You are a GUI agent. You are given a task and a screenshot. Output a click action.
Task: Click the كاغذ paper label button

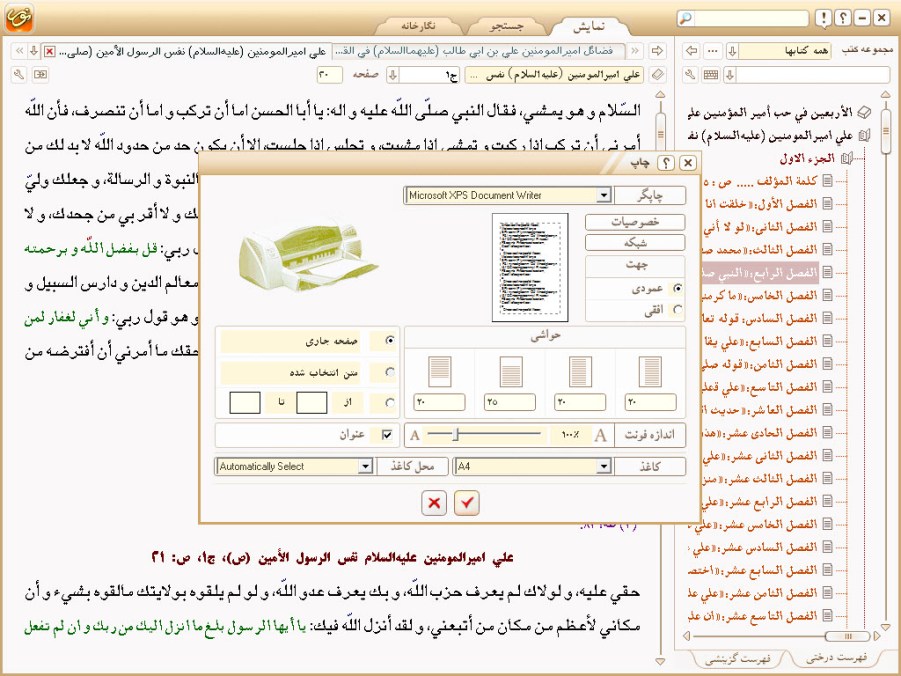pyautogui.click(x=650, y=466)
